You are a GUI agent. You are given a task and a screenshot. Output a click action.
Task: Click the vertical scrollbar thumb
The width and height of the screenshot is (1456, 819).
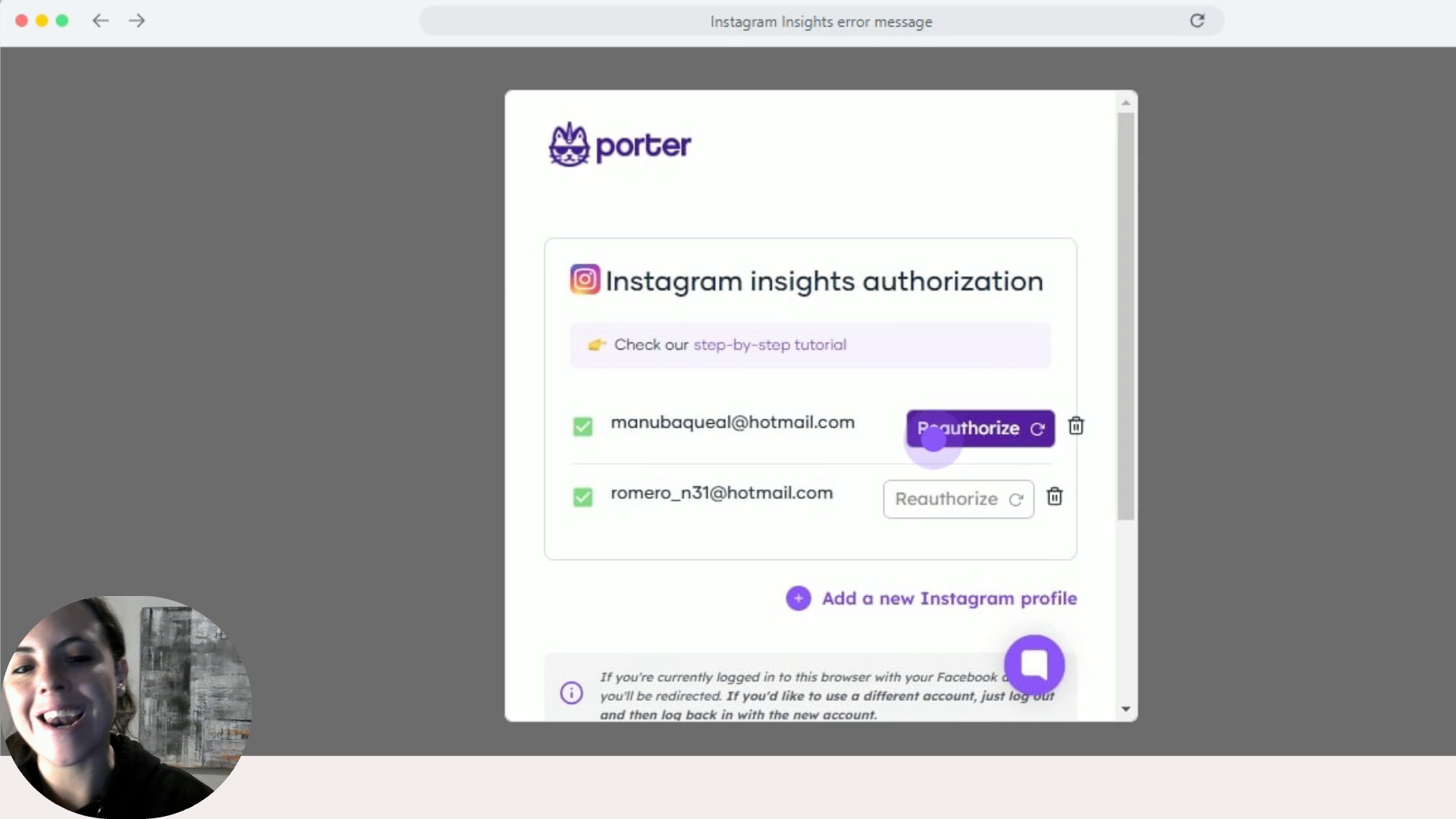click(x=1125, y=316)
